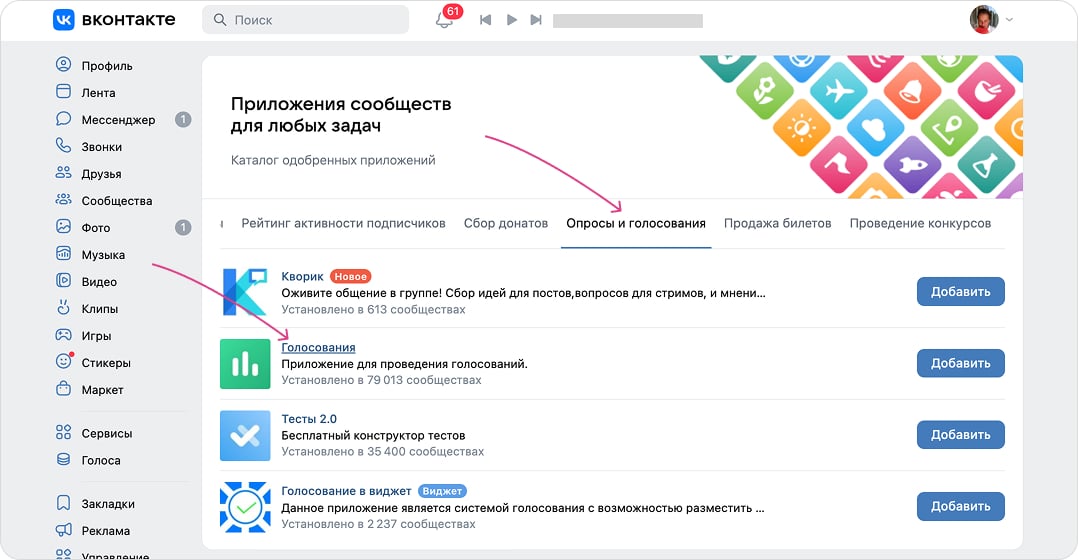Click the Закладки bookmark icon

click(63, 503)
